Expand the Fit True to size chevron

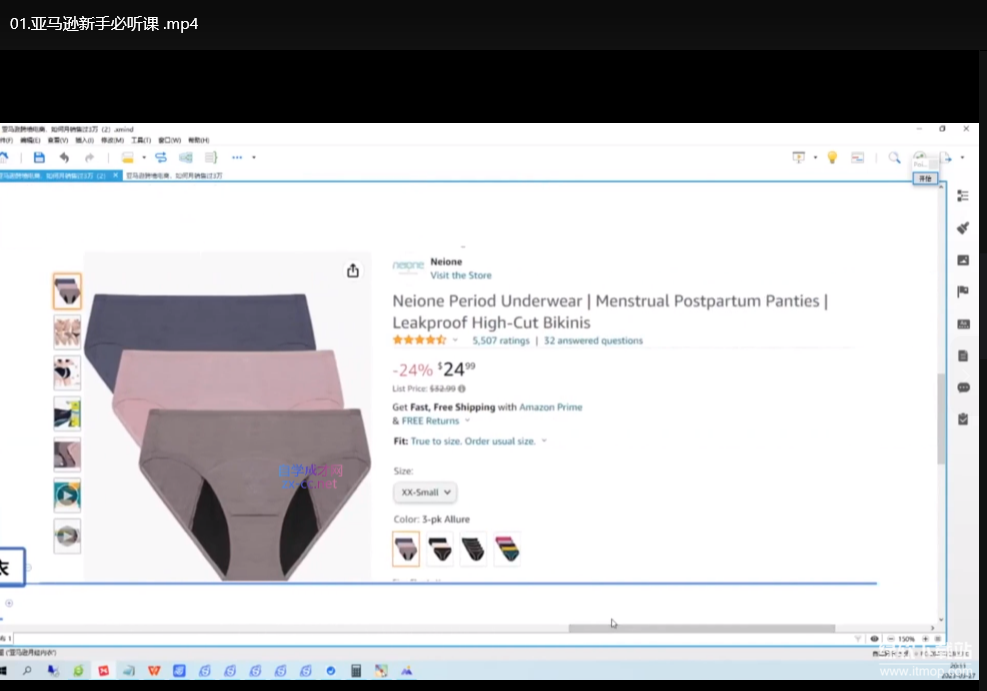[544, 441]
